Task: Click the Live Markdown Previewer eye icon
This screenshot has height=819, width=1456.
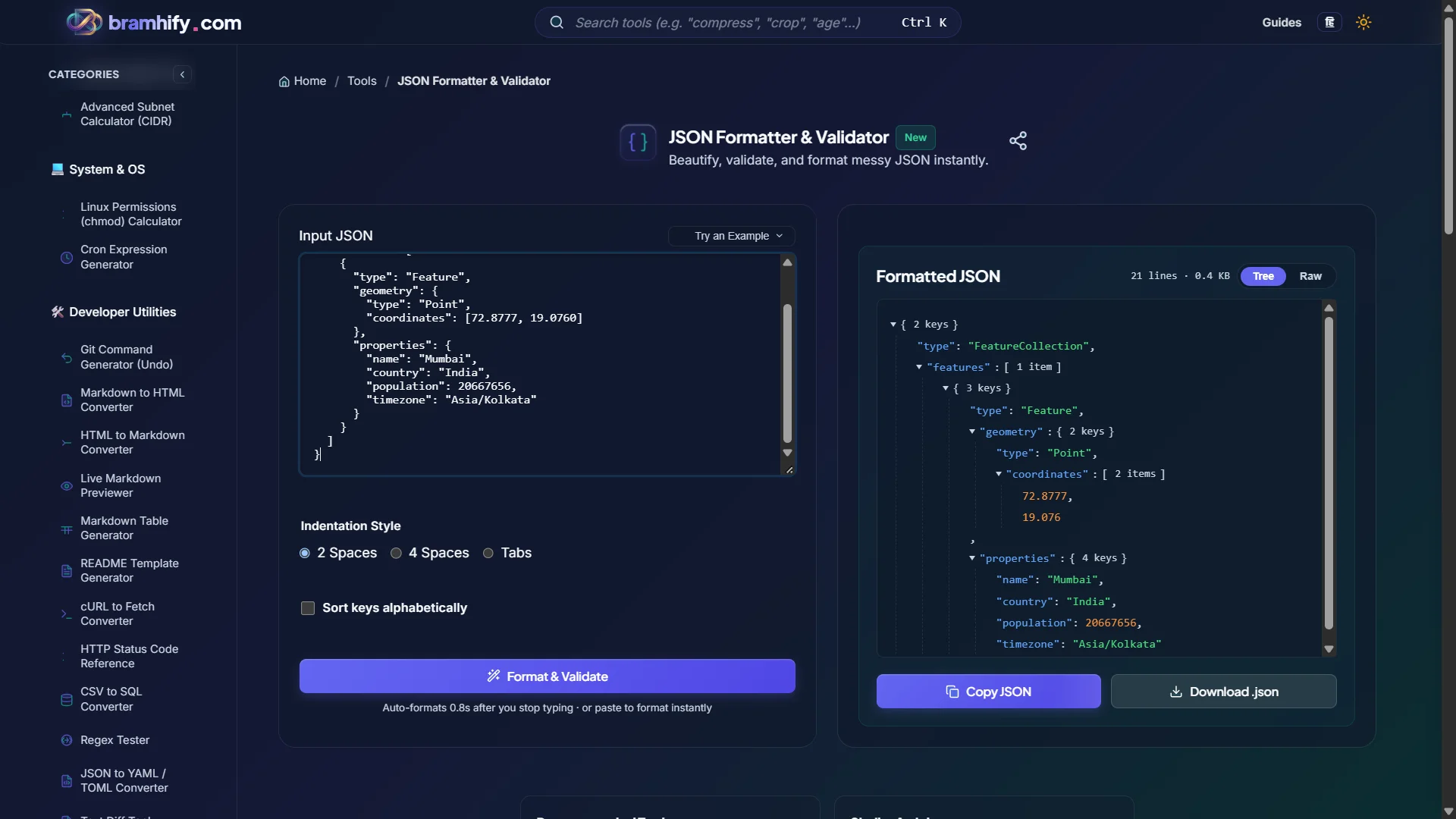Action: tap(67, 485)
